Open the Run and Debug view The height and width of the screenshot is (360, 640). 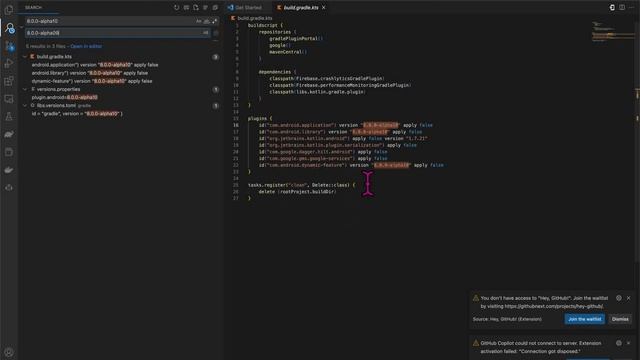click(9, 63)
